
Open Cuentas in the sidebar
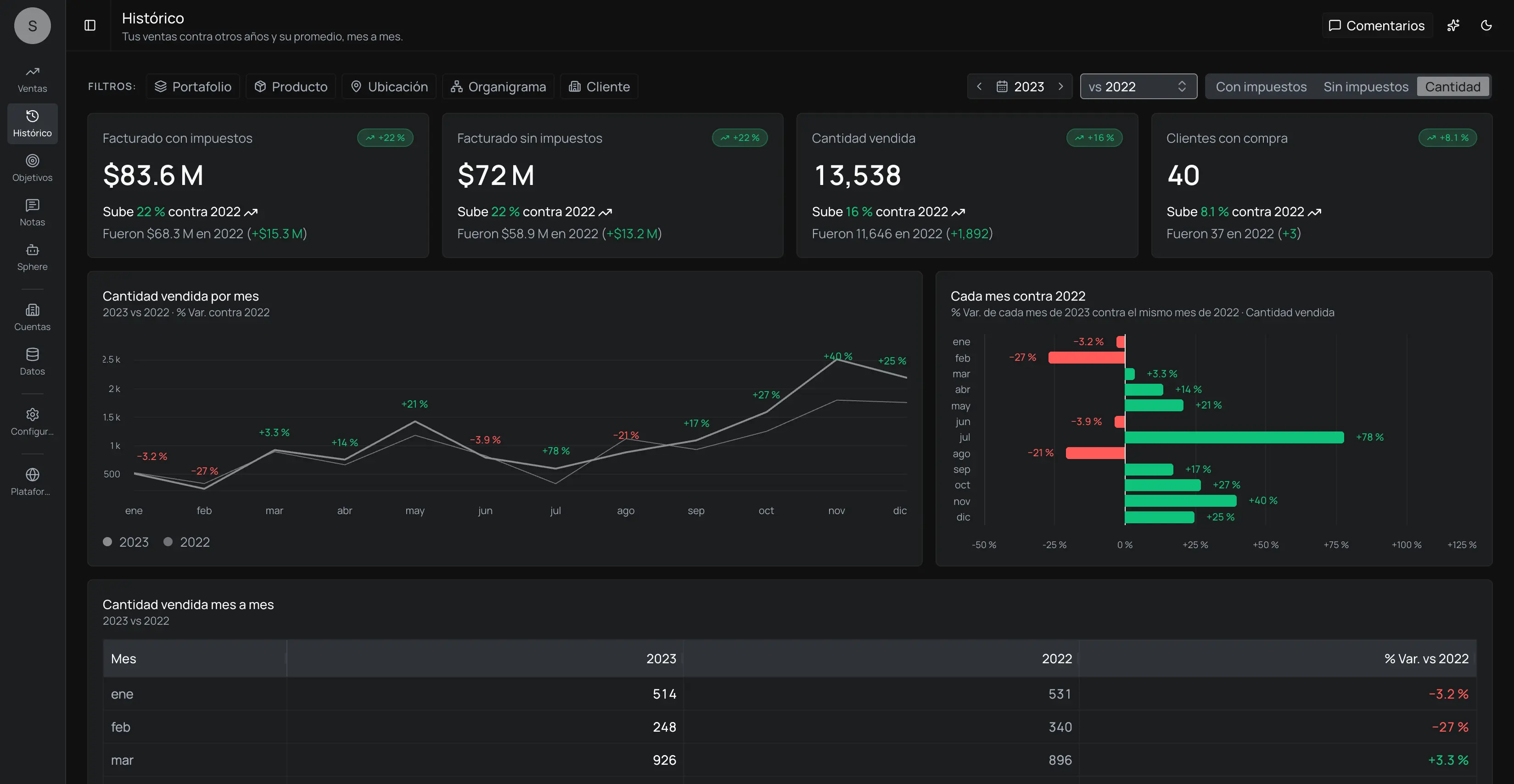coord(32,317)
